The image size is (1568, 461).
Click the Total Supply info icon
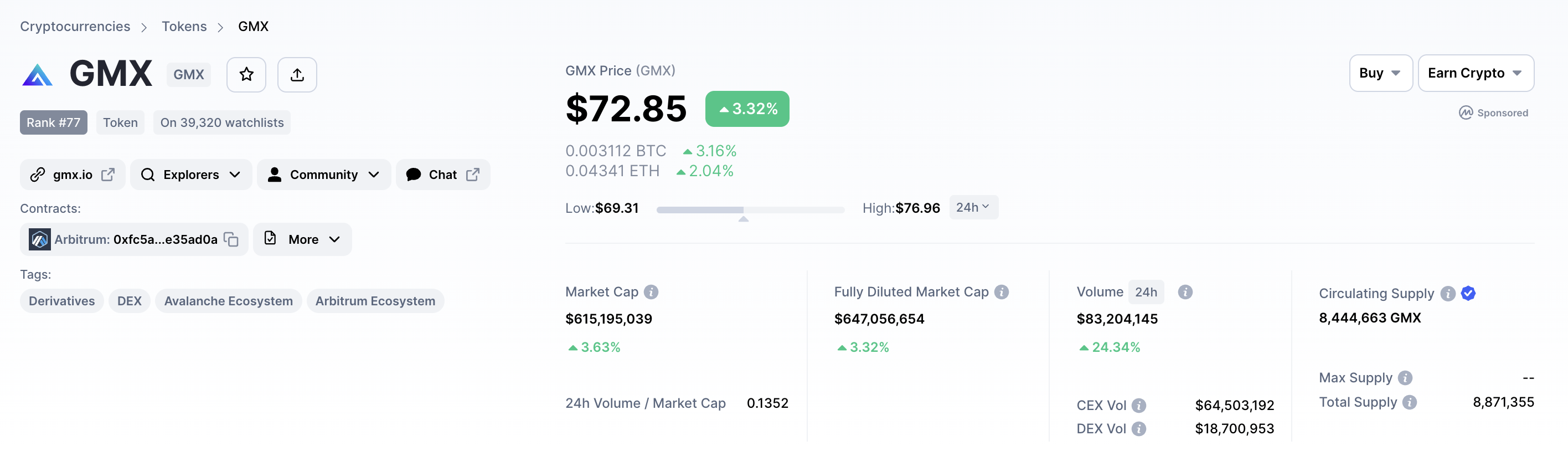tap(1410, 402)
